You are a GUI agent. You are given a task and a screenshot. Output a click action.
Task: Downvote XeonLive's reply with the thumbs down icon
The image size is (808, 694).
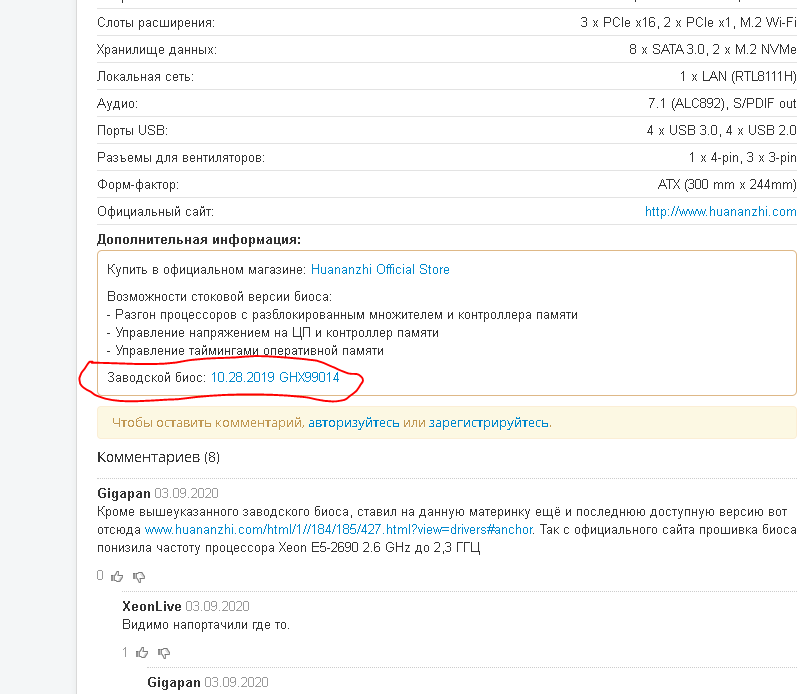click(165, 652)
